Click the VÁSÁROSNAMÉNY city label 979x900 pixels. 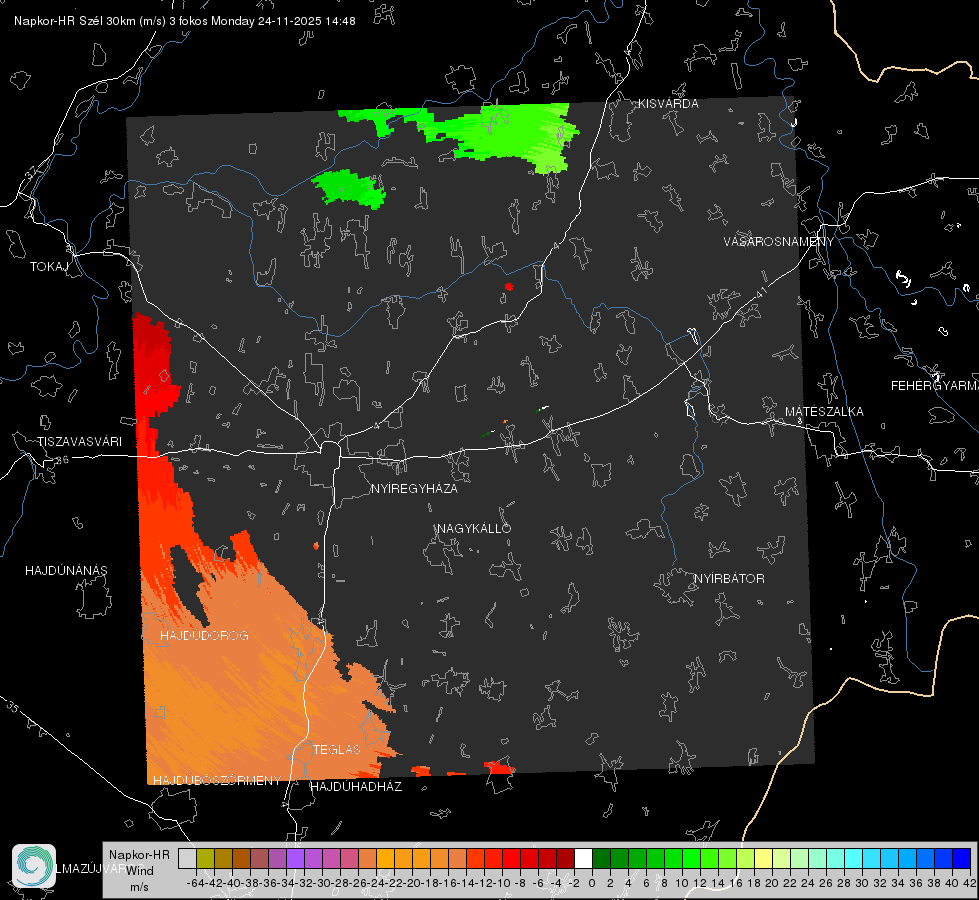(x=779, y=242)
